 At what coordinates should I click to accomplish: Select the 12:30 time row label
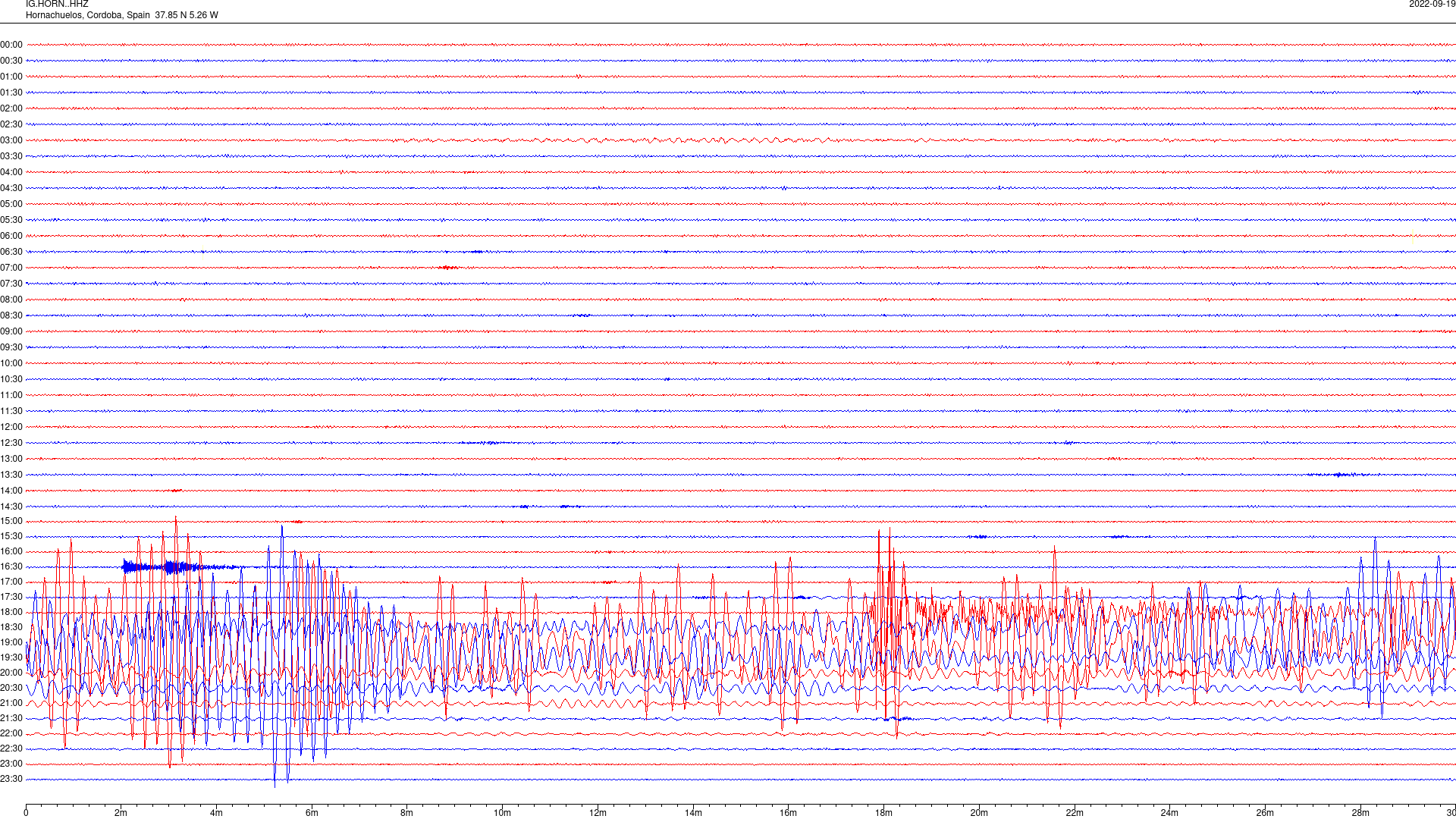pyautogui.click(x=11, y=443)
